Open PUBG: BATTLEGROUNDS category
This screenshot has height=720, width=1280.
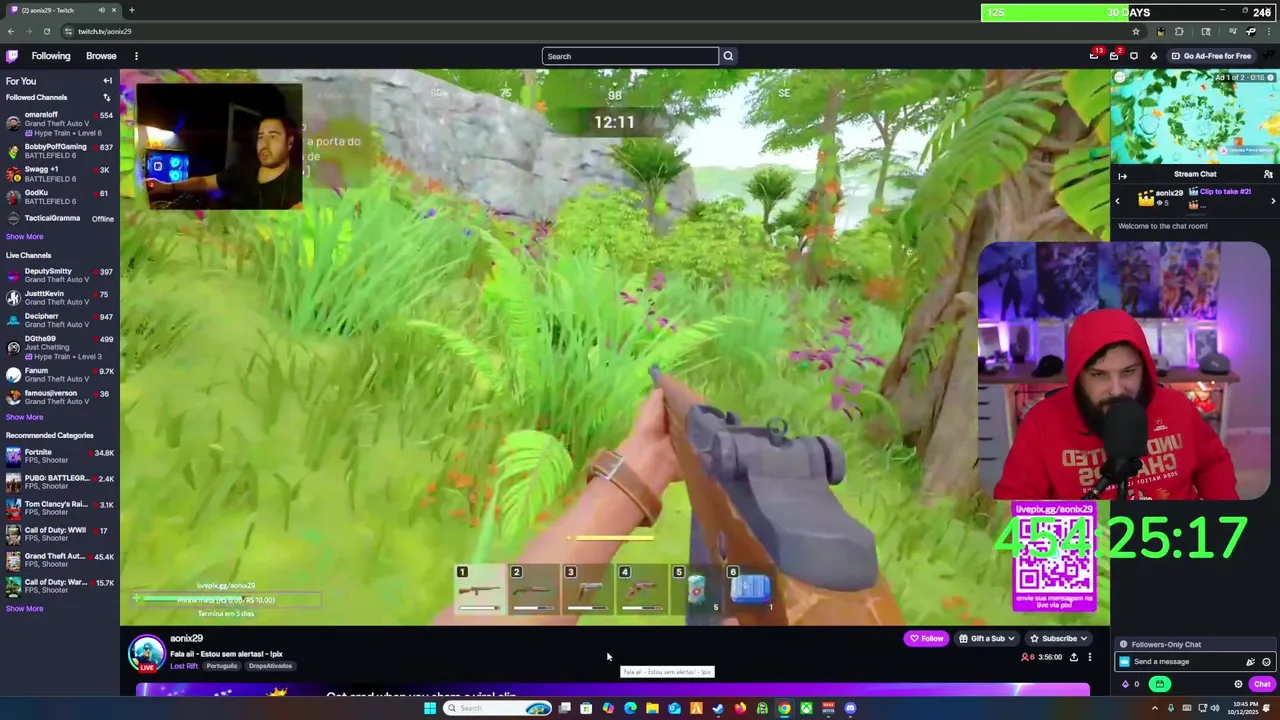60,482
